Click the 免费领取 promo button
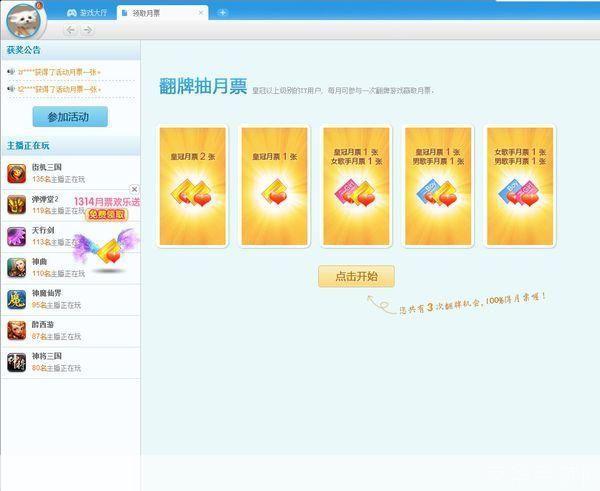The height and width of the screenshot is (491, 600). tap(107, 215)
